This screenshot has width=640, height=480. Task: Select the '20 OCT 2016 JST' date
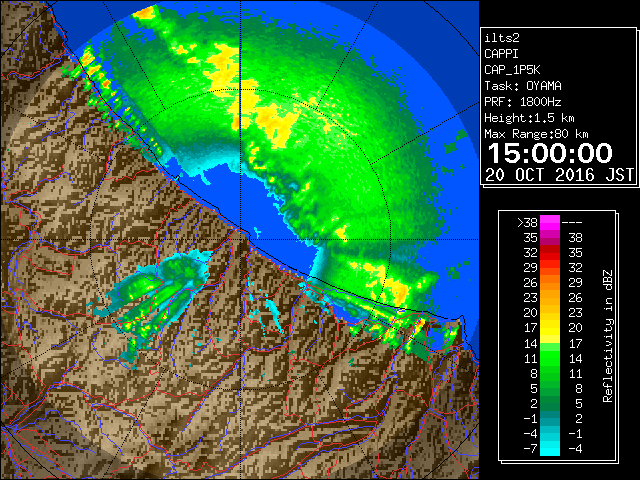pos(560,175)
